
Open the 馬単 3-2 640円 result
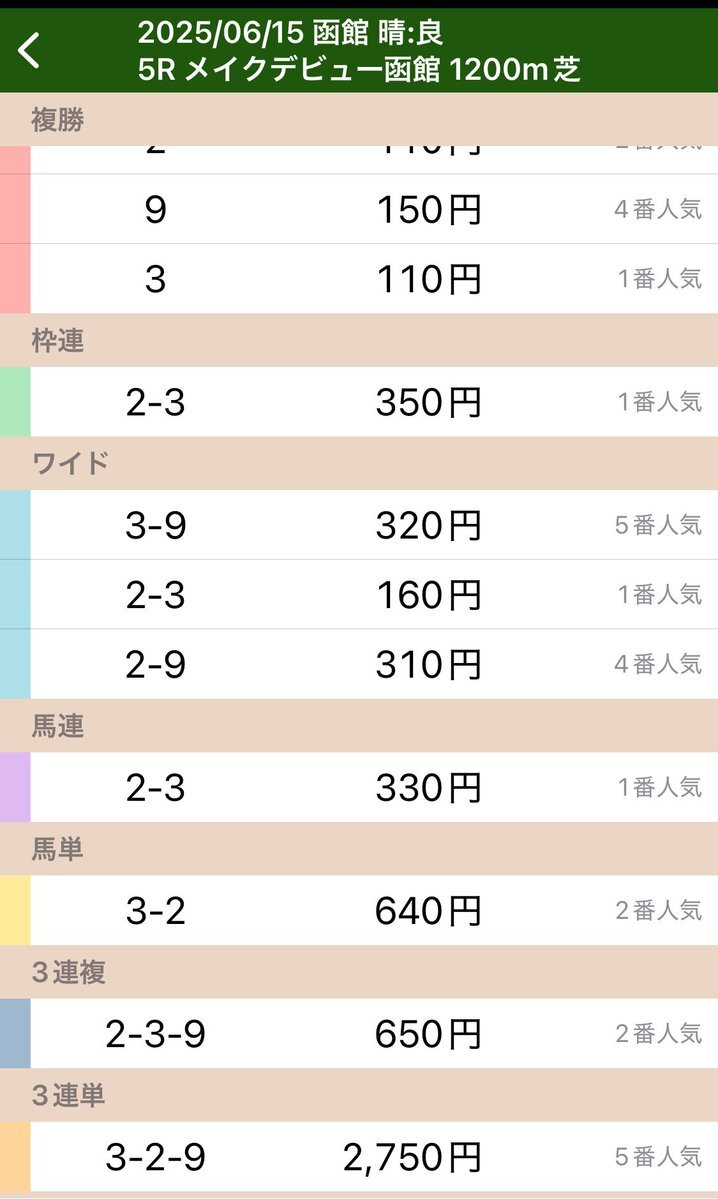click(x=359, y=911)
